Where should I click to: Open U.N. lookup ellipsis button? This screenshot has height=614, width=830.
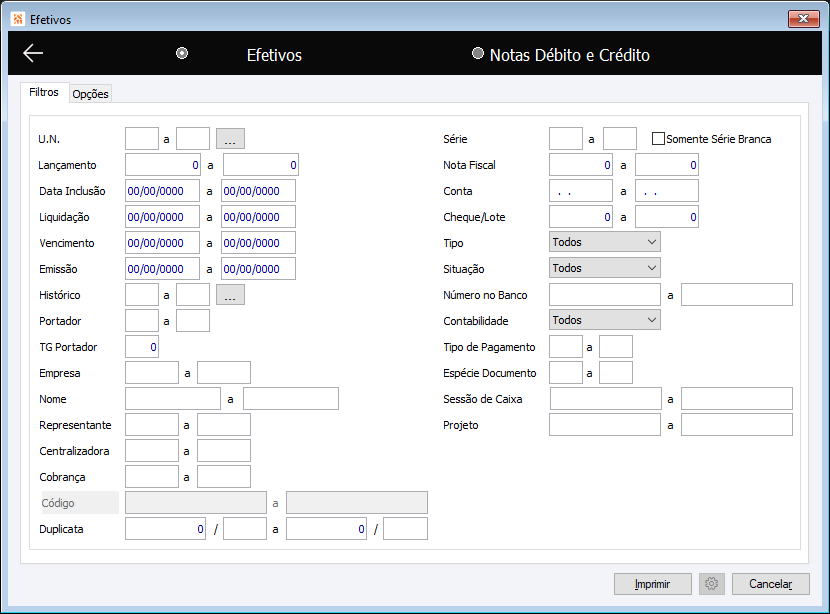pos(230,139)
